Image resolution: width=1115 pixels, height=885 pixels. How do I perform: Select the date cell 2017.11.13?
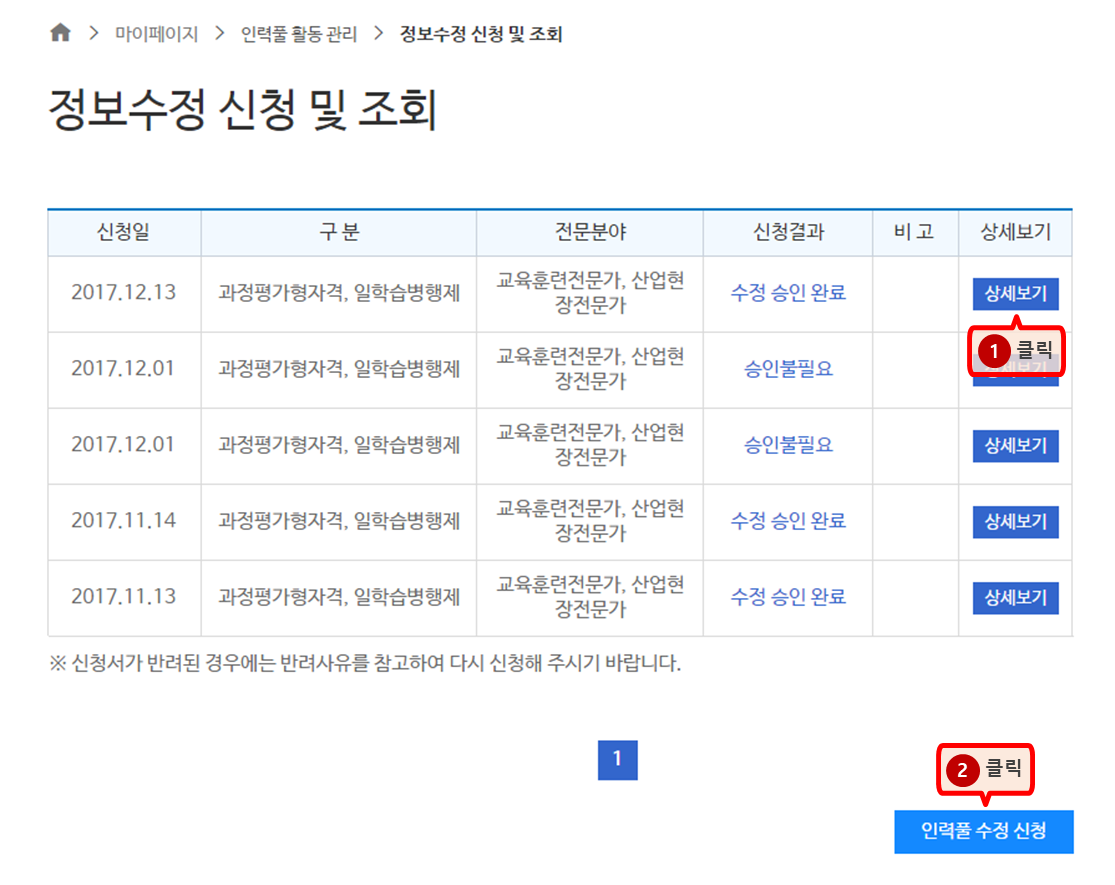pyautogui.click(x=124, y=597)
